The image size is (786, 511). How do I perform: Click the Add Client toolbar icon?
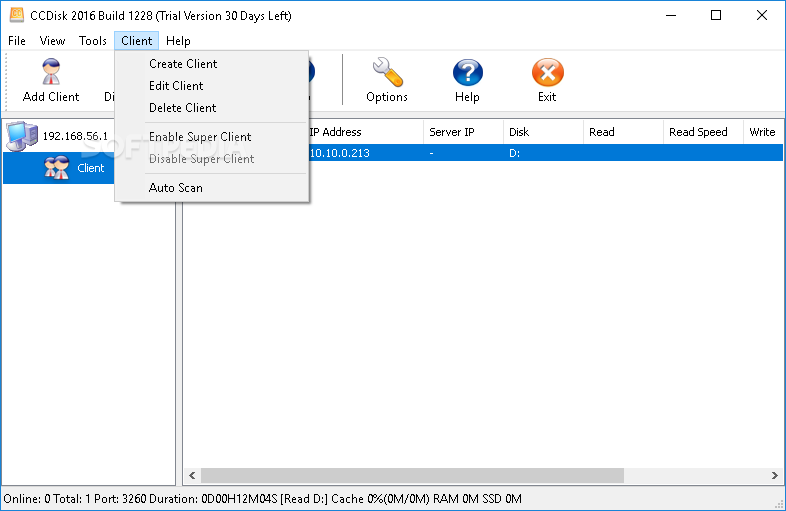click(51, 72)
